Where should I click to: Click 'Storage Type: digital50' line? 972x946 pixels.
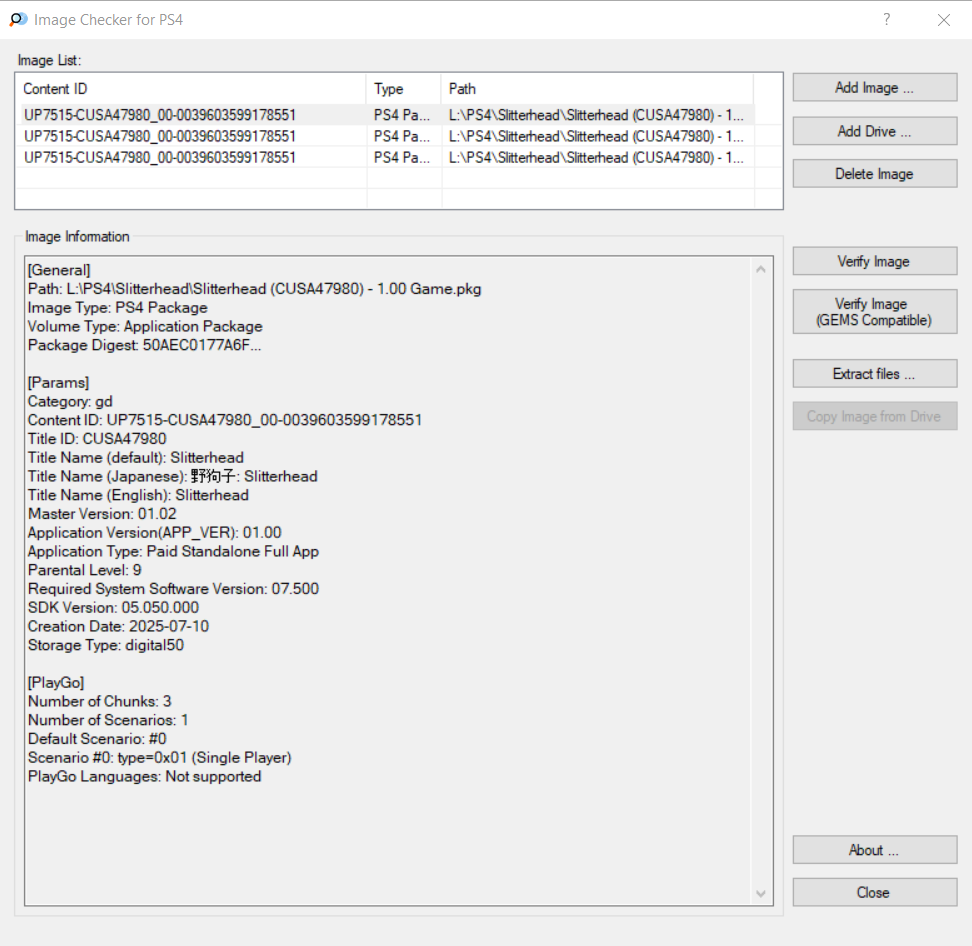point(106,645)
